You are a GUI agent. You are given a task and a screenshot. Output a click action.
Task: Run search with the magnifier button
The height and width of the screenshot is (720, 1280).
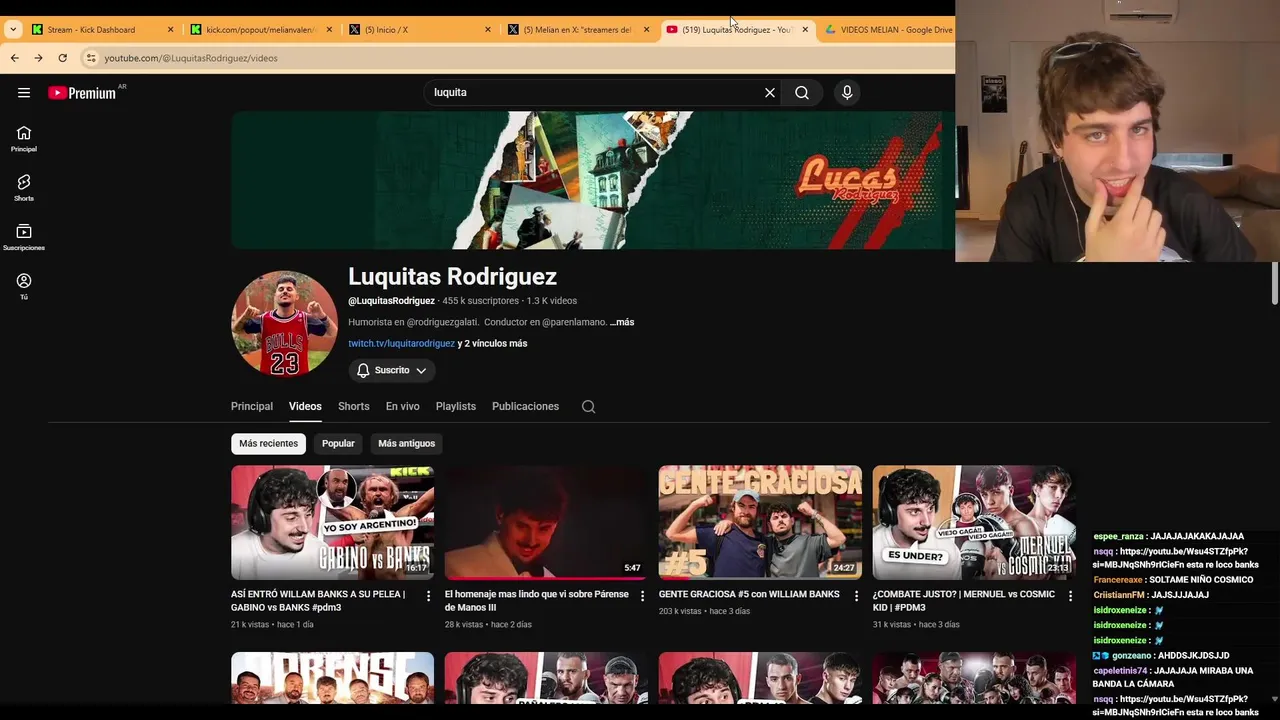click(x=802, y=92)
